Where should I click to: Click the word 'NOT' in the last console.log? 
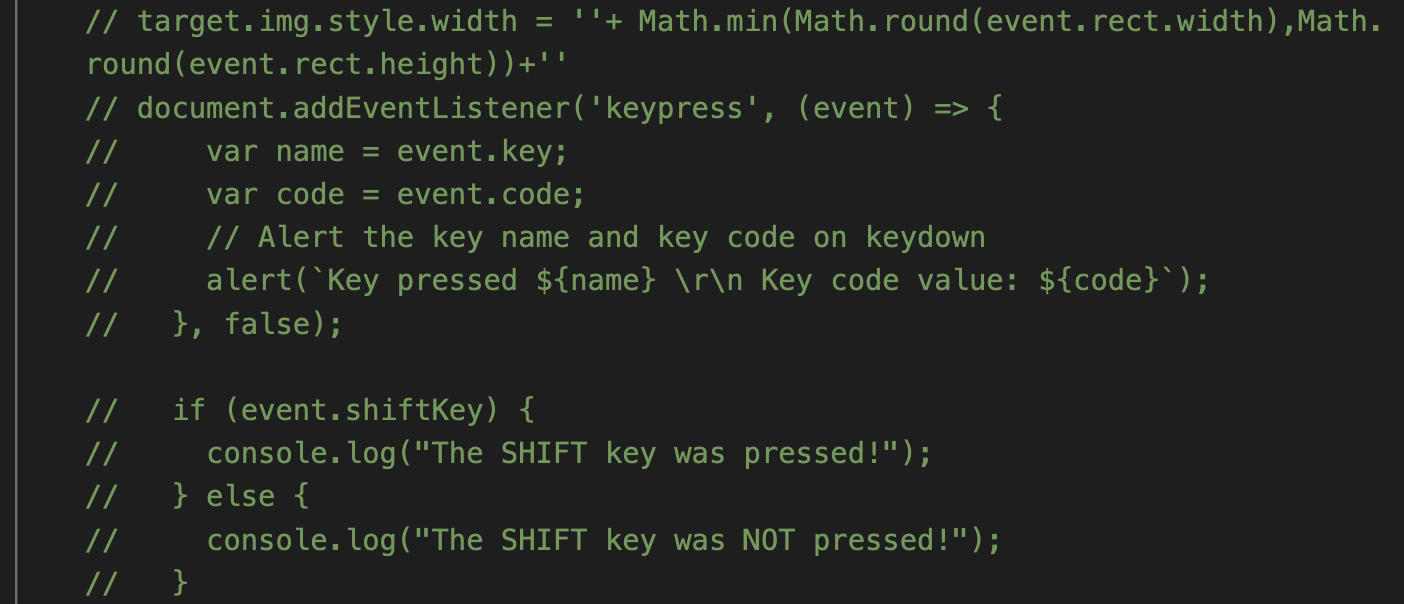[768, 540]
